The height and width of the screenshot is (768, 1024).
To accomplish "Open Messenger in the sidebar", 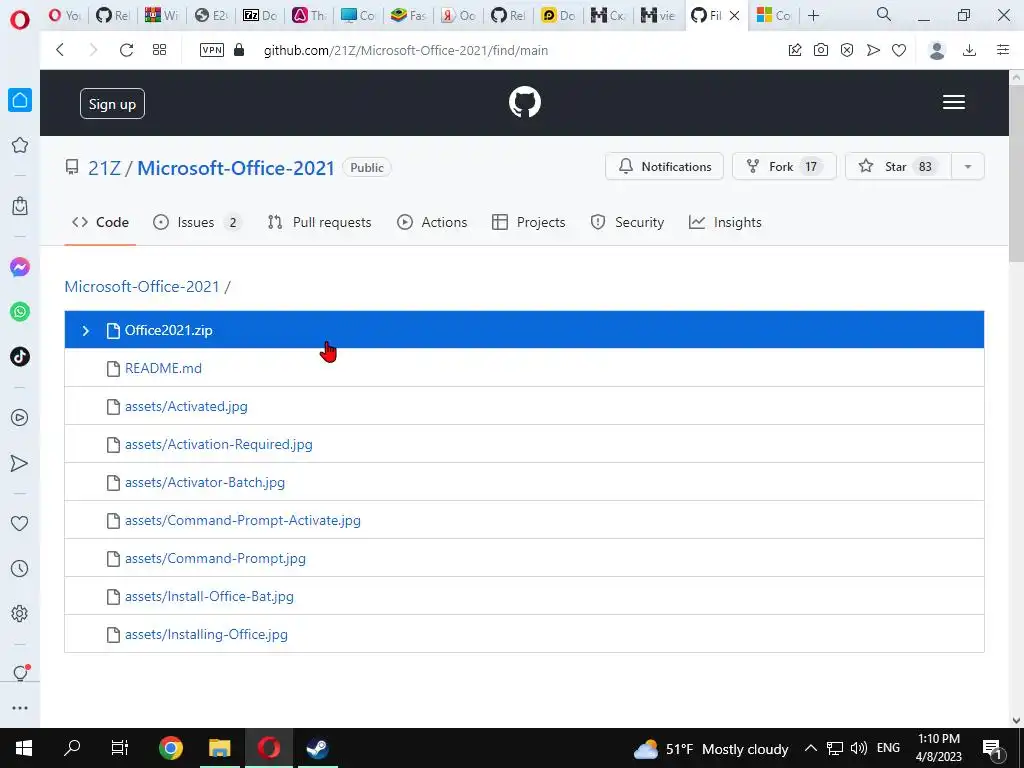I will (x=20, y=267).
